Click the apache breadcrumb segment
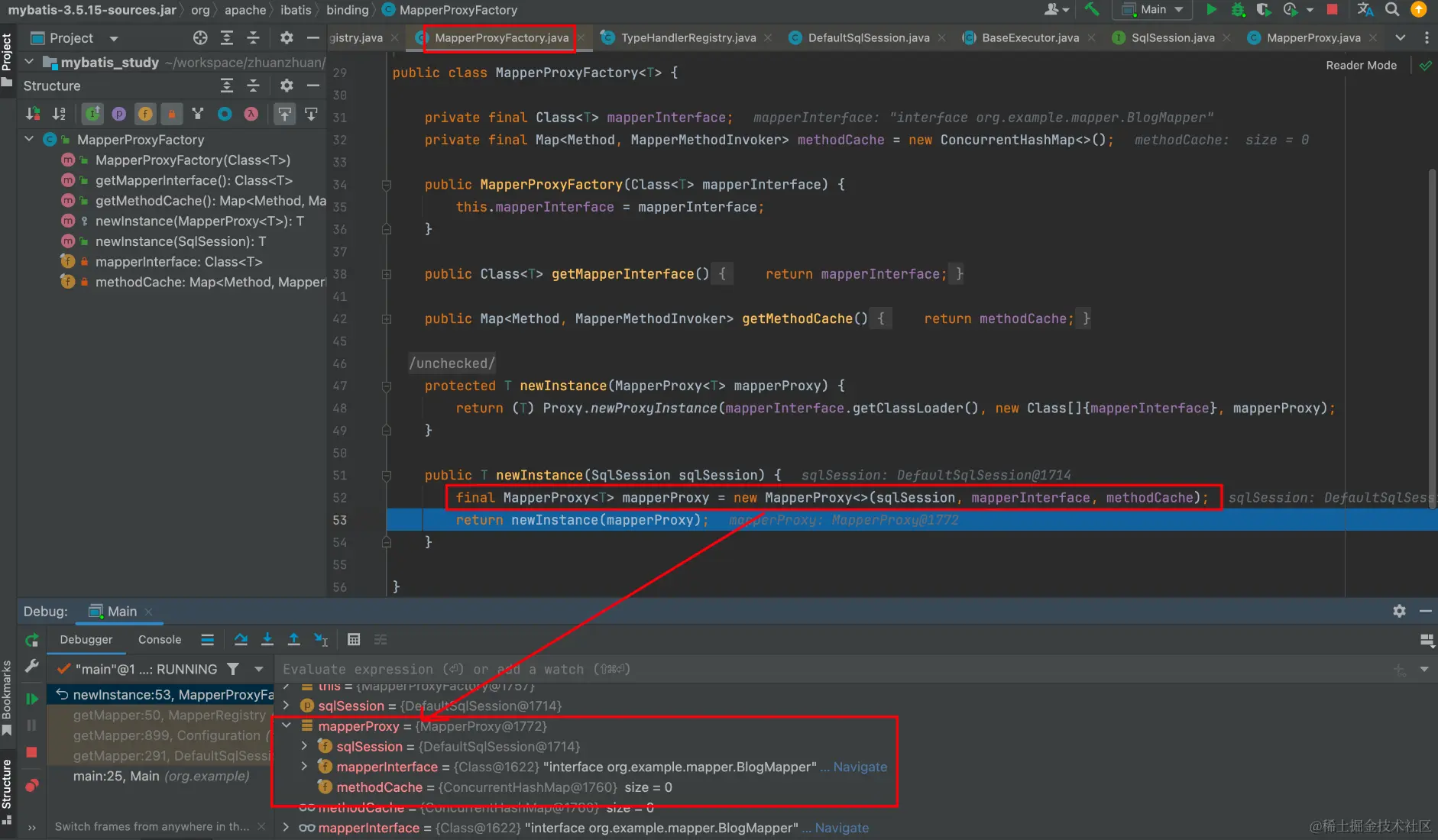The height and width of the screenshot is (840, 1438). [x=245, y=10]
